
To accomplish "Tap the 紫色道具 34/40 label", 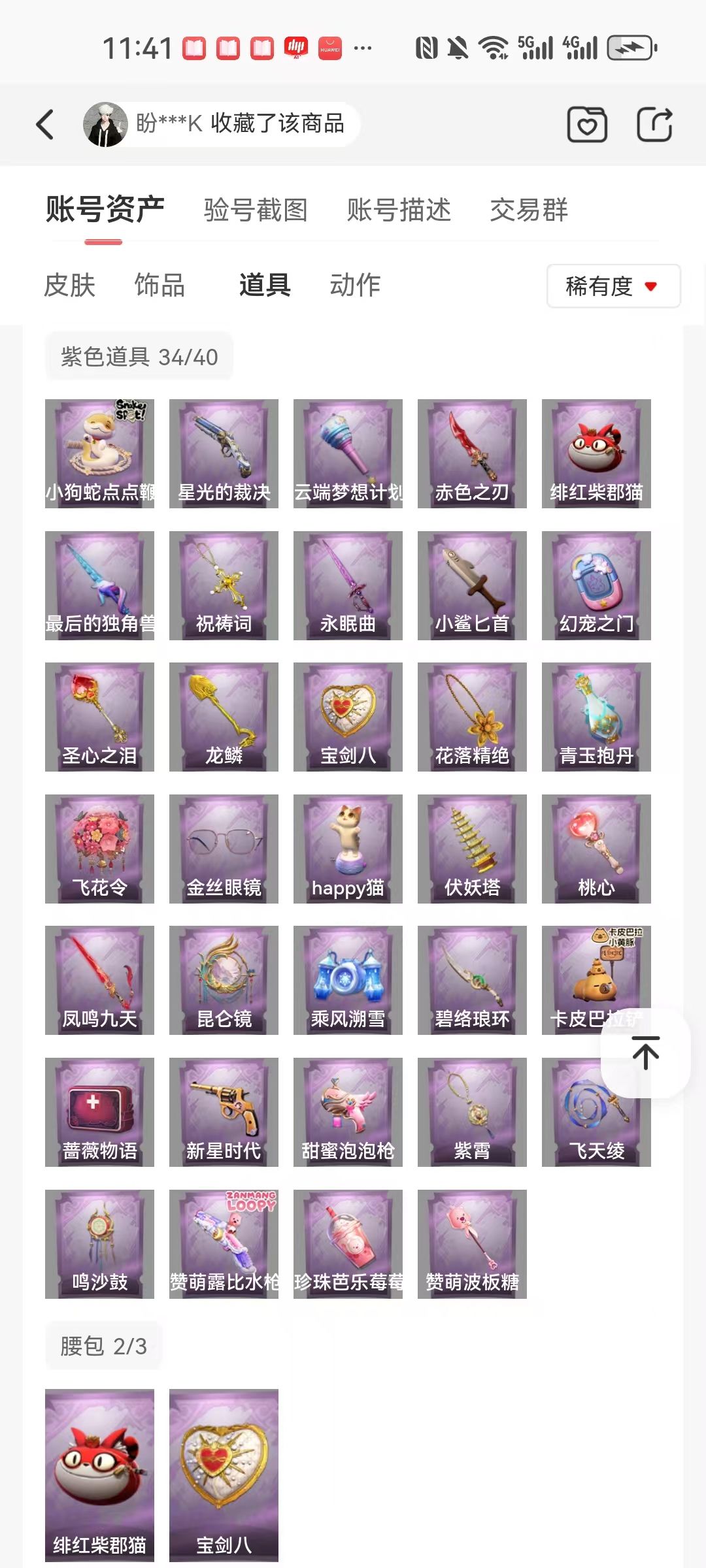I will (x=139, y=357).
